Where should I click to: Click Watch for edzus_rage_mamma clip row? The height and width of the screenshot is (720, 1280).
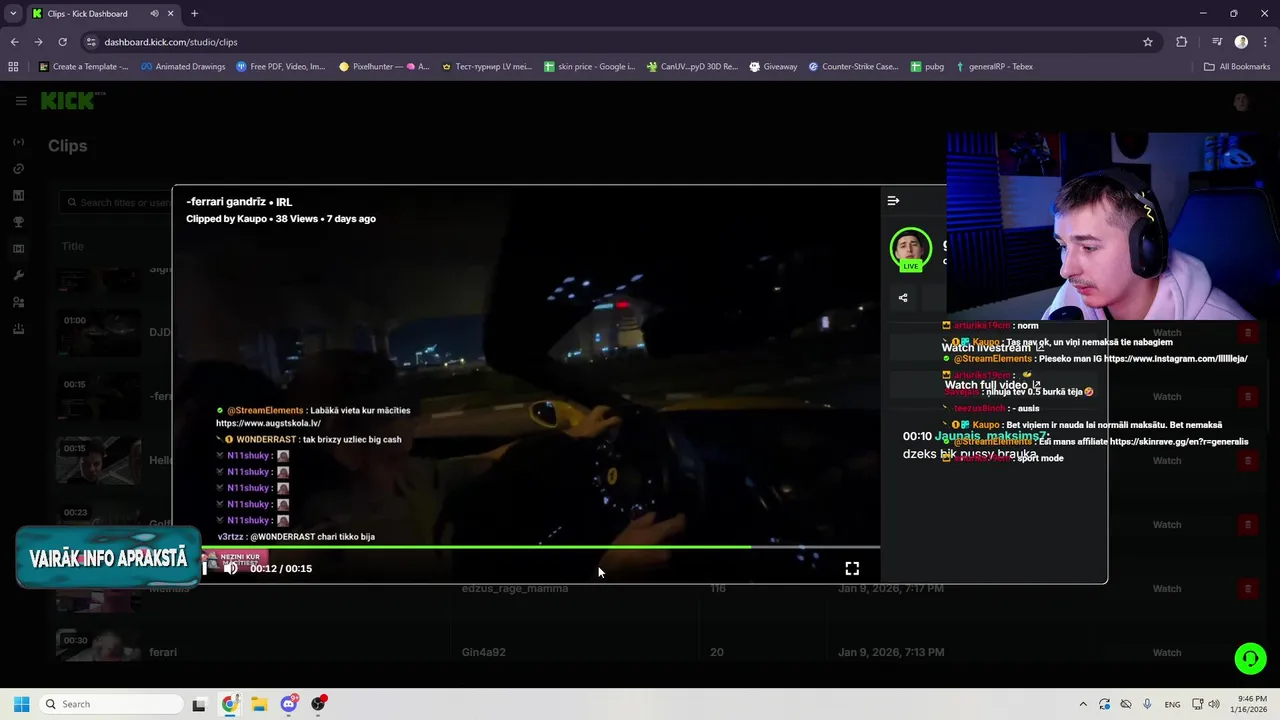(x=1167, y=588)
